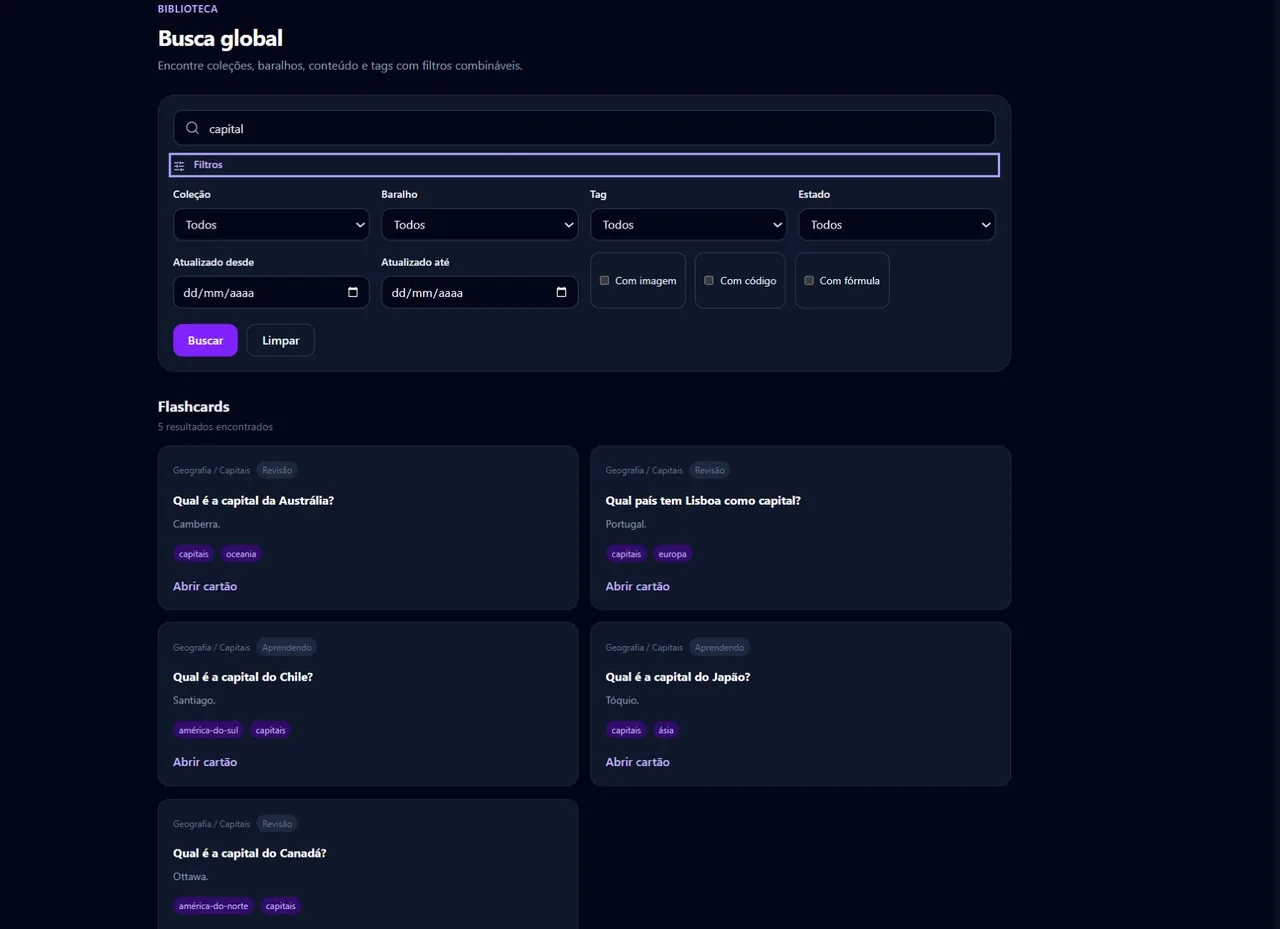The image size is (1280, 929).
Task: Click question Qual é a capital do Canadá?
Action: point(250,853)
